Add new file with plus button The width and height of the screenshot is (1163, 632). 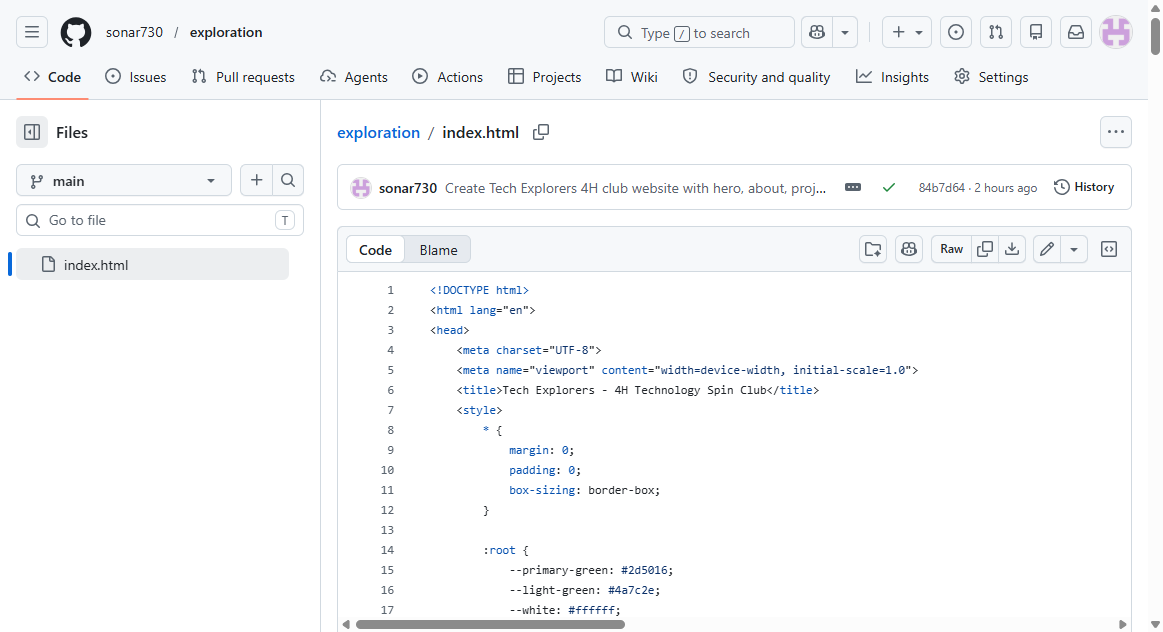click(257, 180)
